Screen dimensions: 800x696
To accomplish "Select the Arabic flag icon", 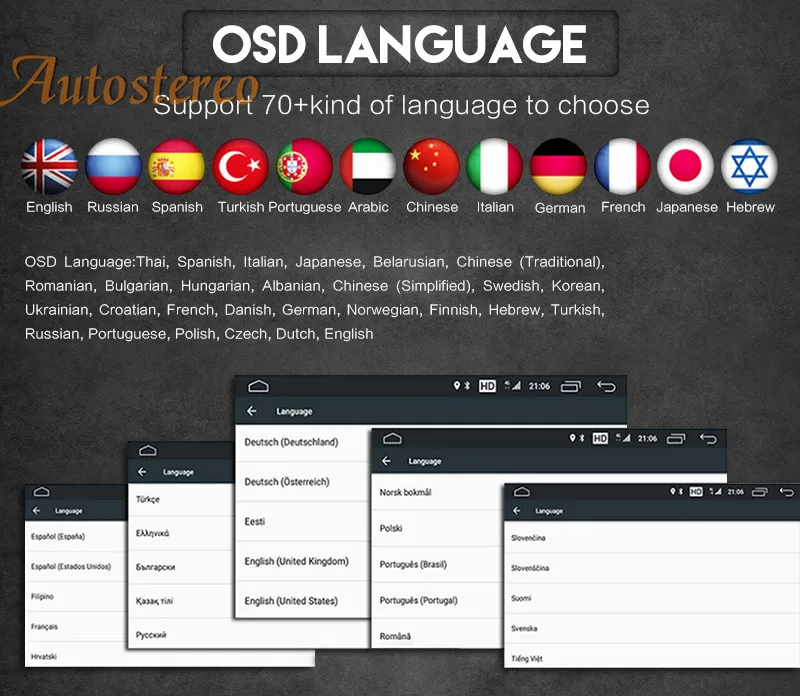I will click(368, 166).
